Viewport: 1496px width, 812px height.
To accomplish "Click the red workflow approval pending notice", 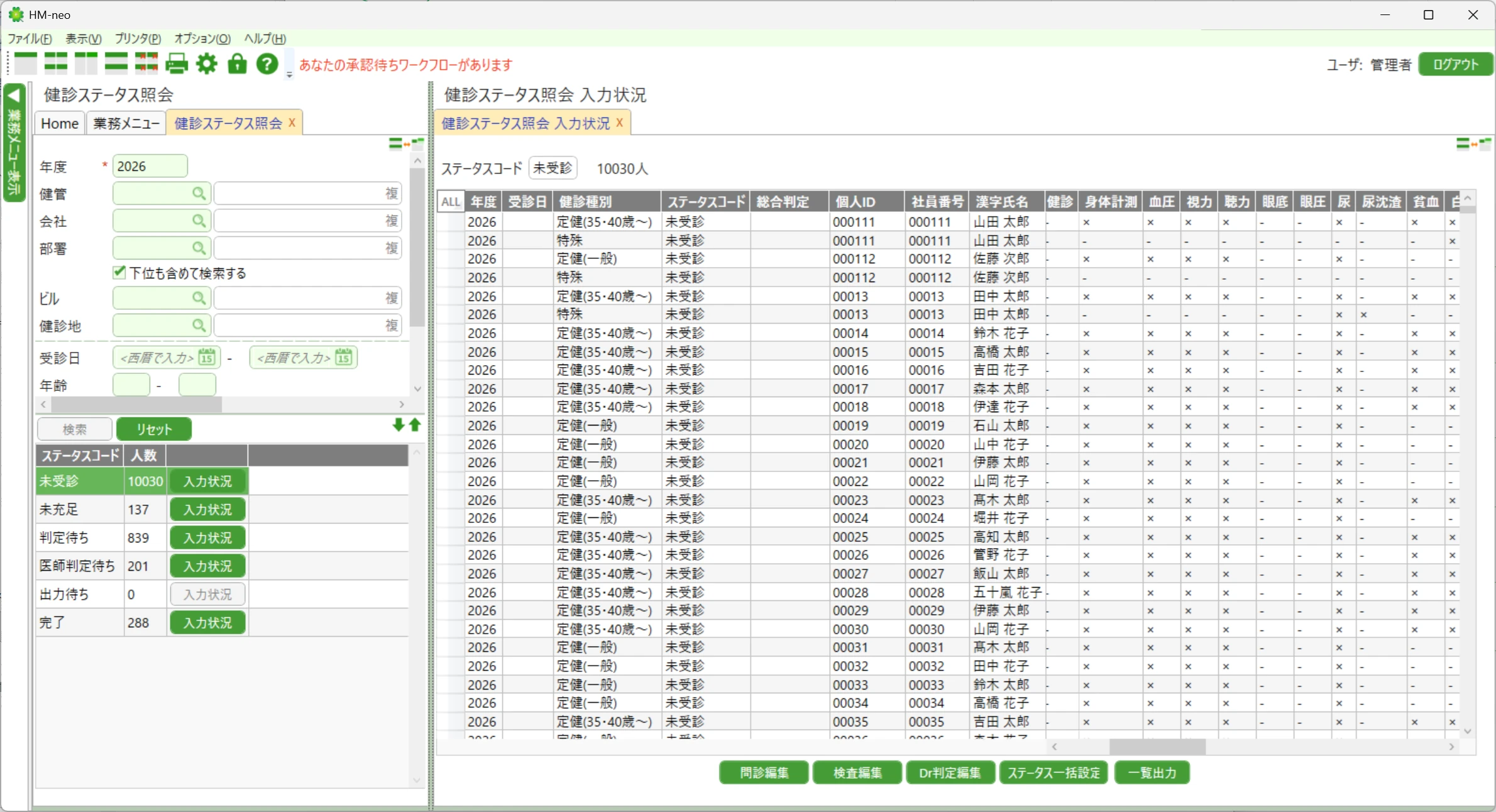I will coord(406,65).
